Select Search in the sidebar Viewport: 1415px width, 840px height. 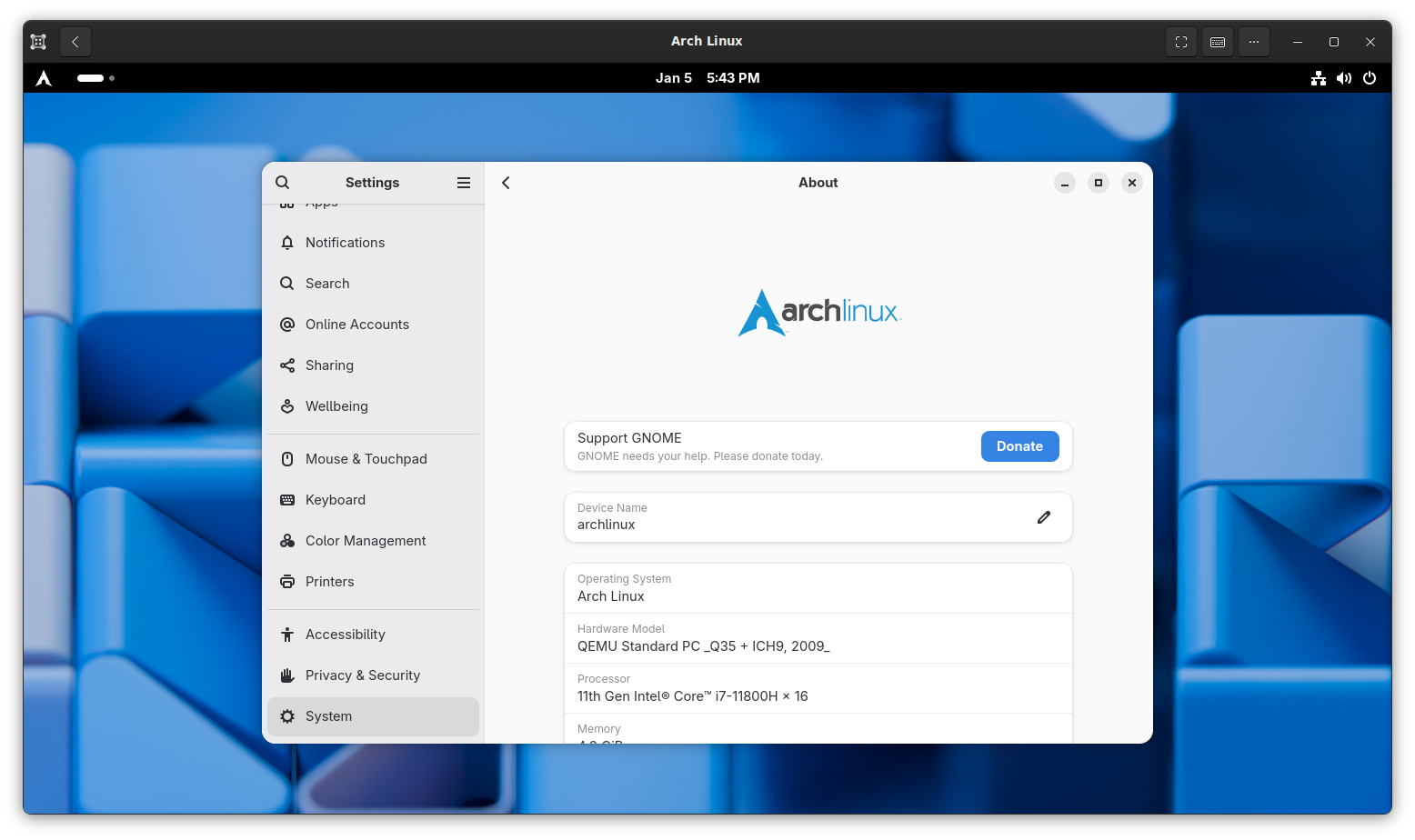coord(327,284)
